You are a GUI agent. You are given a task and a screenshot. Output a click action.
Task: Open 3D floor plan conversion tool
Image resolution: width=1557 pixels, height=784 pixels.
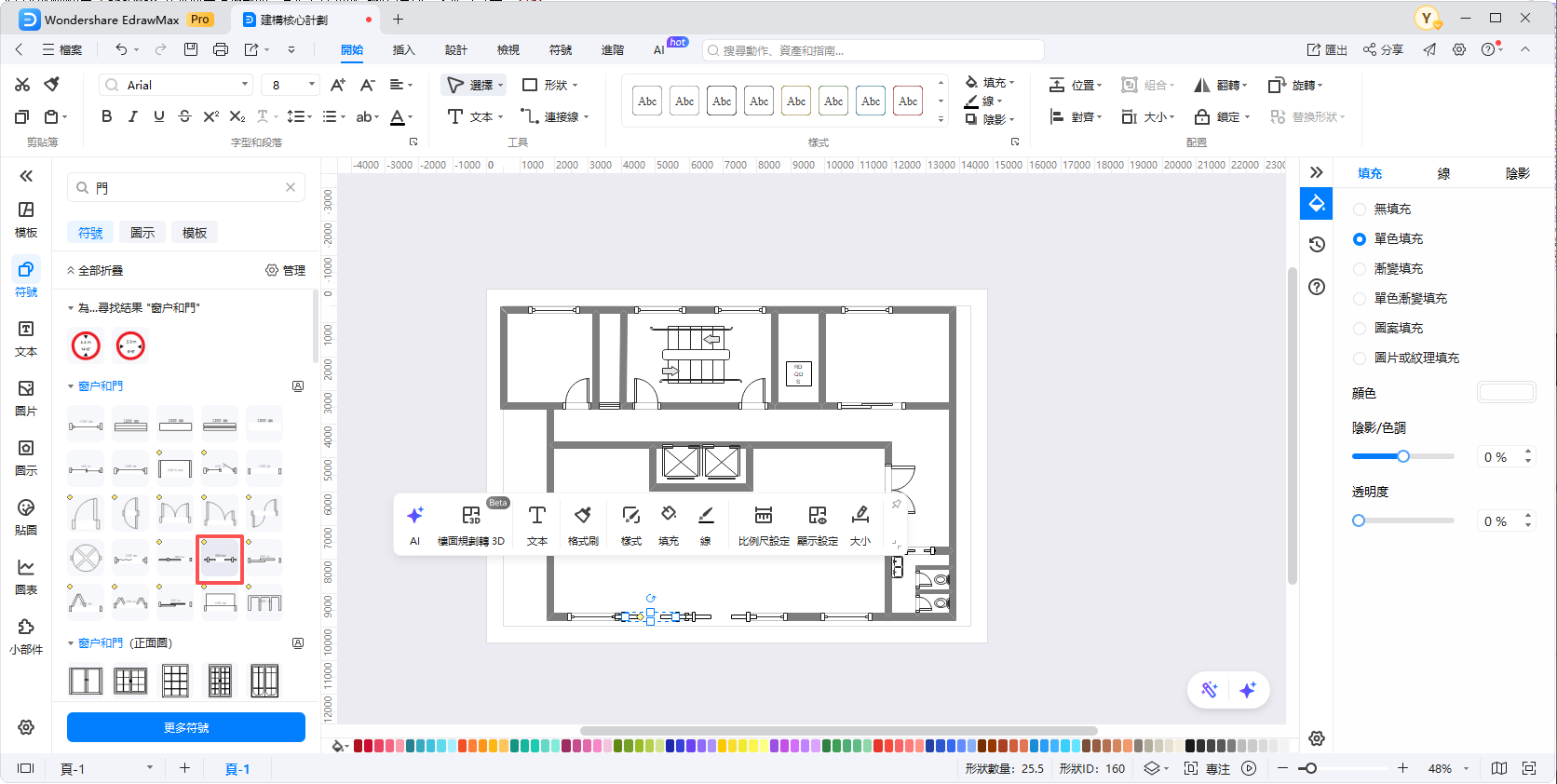tap(471, 524)
